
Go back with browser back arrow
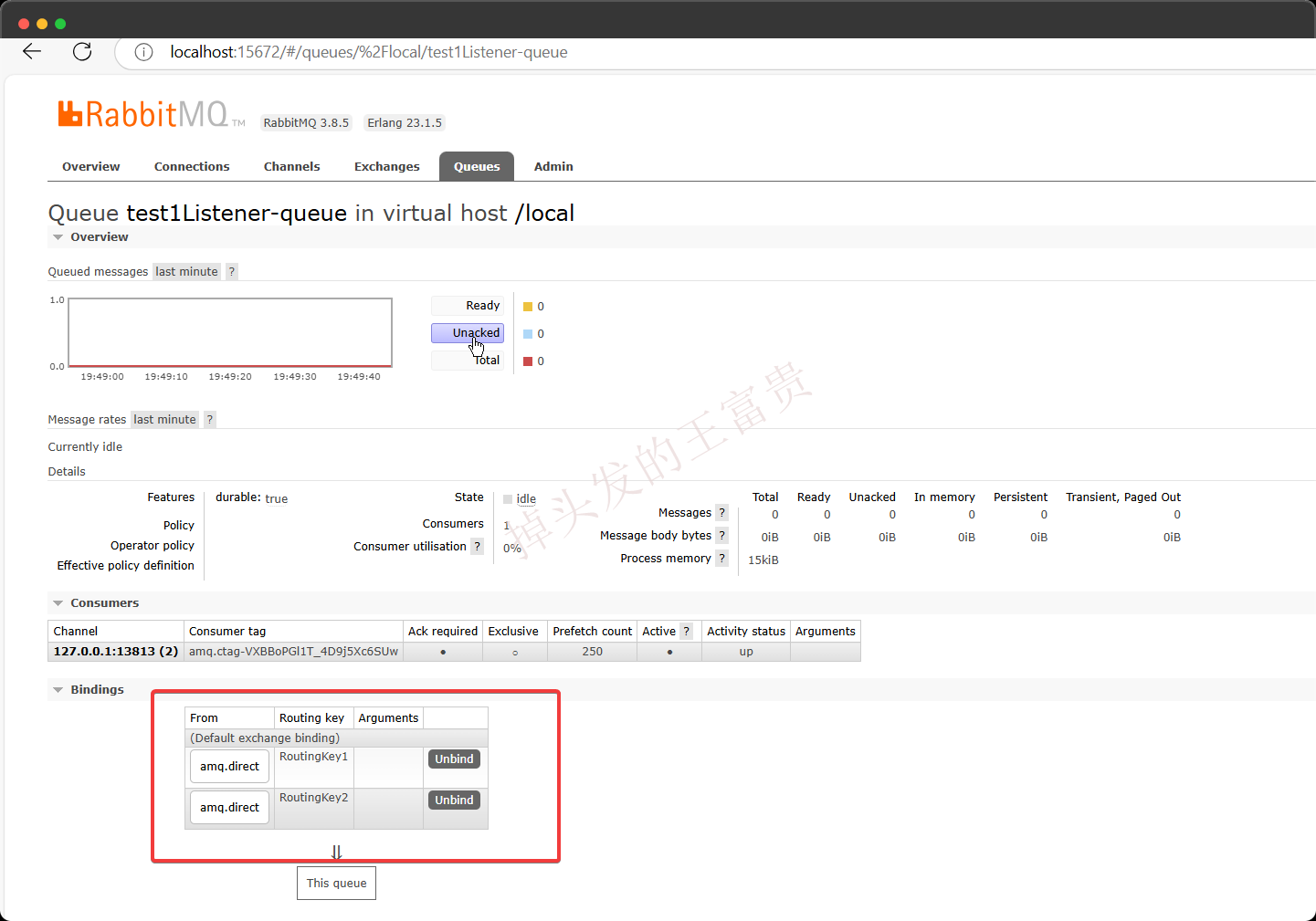pyautogui.click(x=32, y=51)
